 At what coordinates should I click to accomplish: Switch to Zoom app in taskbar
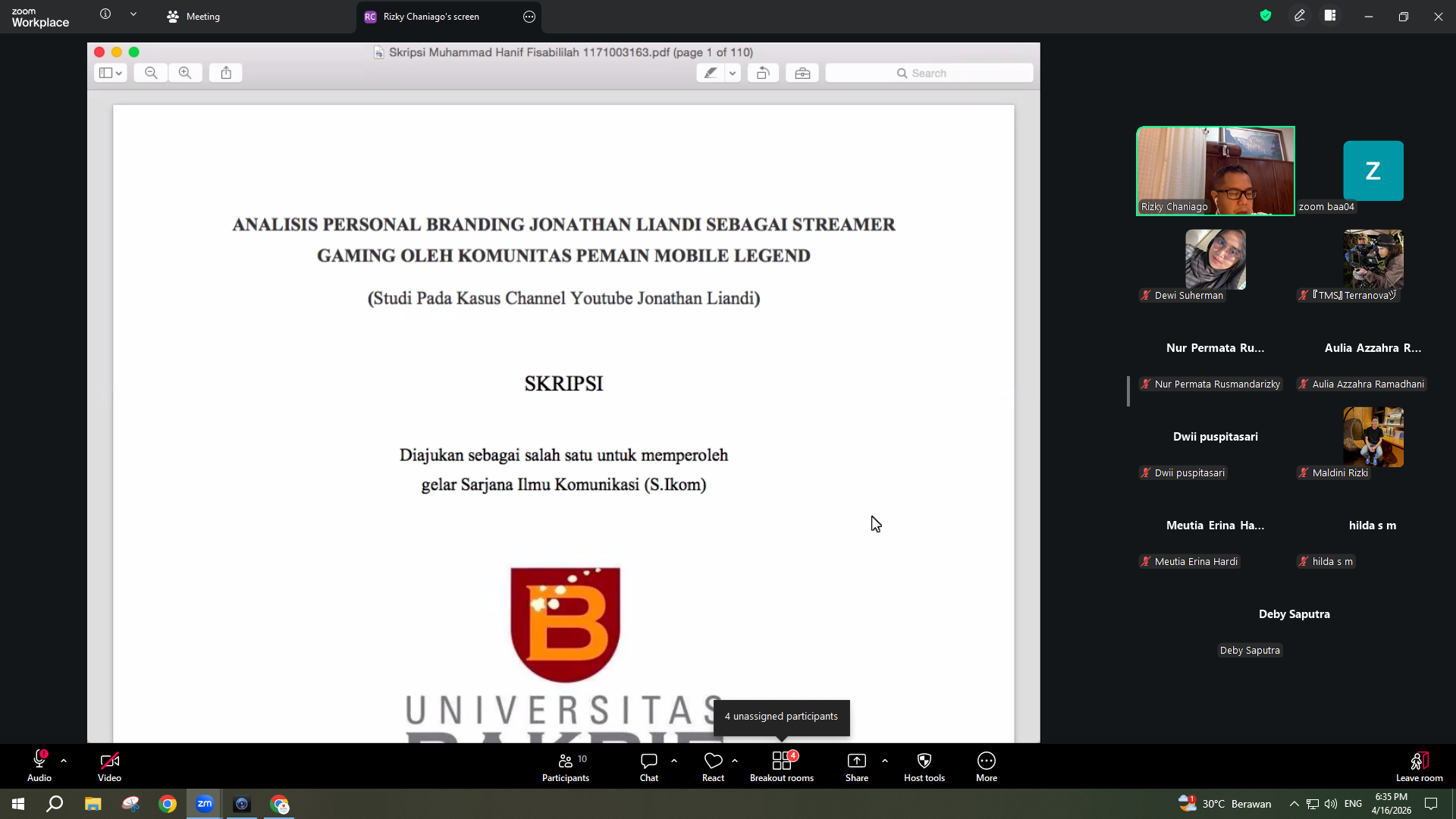(205, 804)
